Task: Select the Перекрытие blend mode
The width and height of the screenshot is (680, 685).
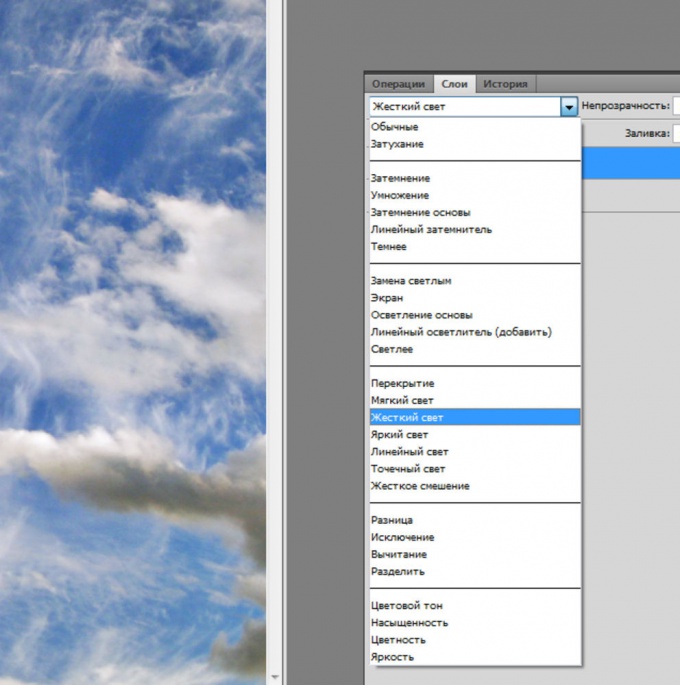Action: (x=475, y=383)
